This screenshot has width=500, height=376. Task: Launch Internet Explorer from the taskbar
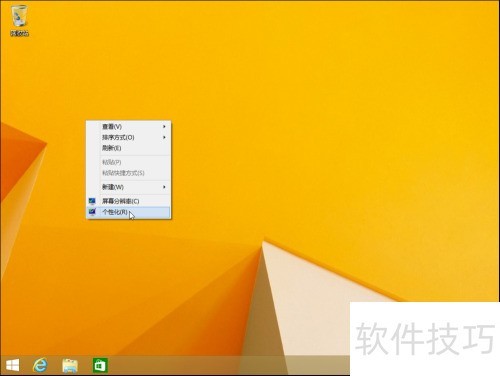tap(40, 365)
